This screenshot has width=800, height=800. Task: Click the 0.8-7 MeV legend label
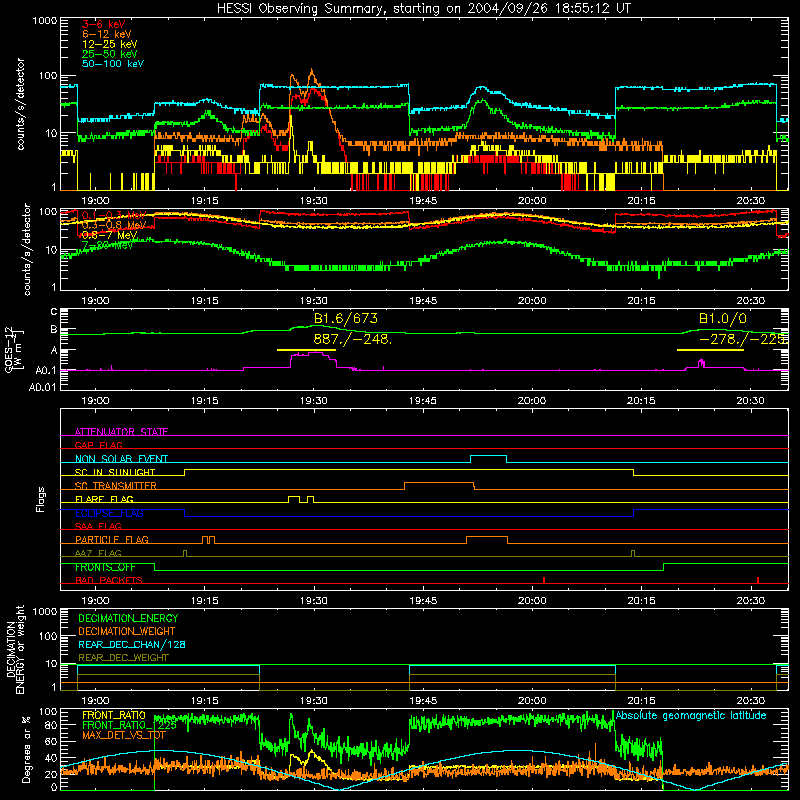pos(109,235)
